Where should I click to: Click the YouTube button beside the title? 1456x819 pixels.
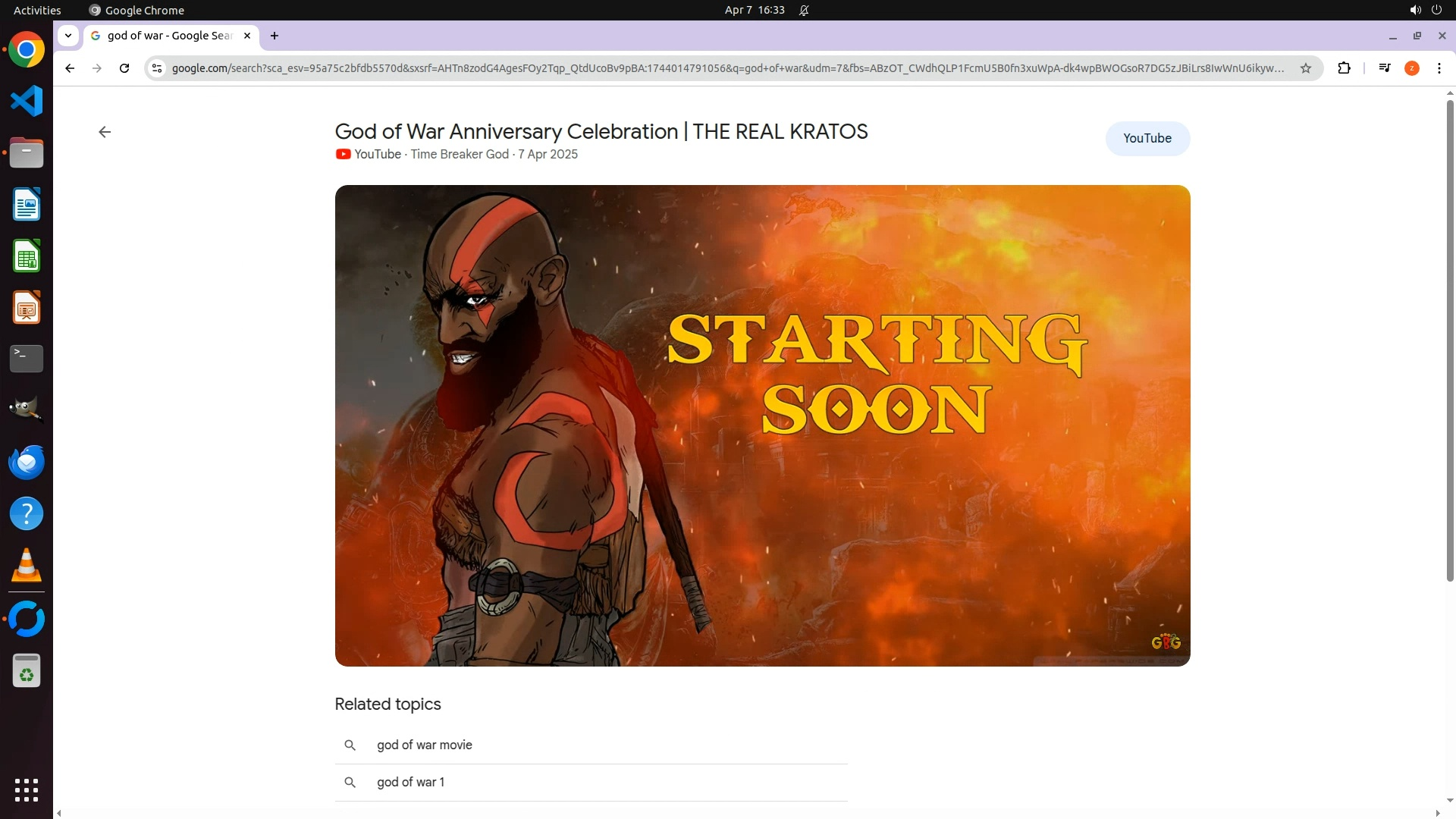(1147, 138)
